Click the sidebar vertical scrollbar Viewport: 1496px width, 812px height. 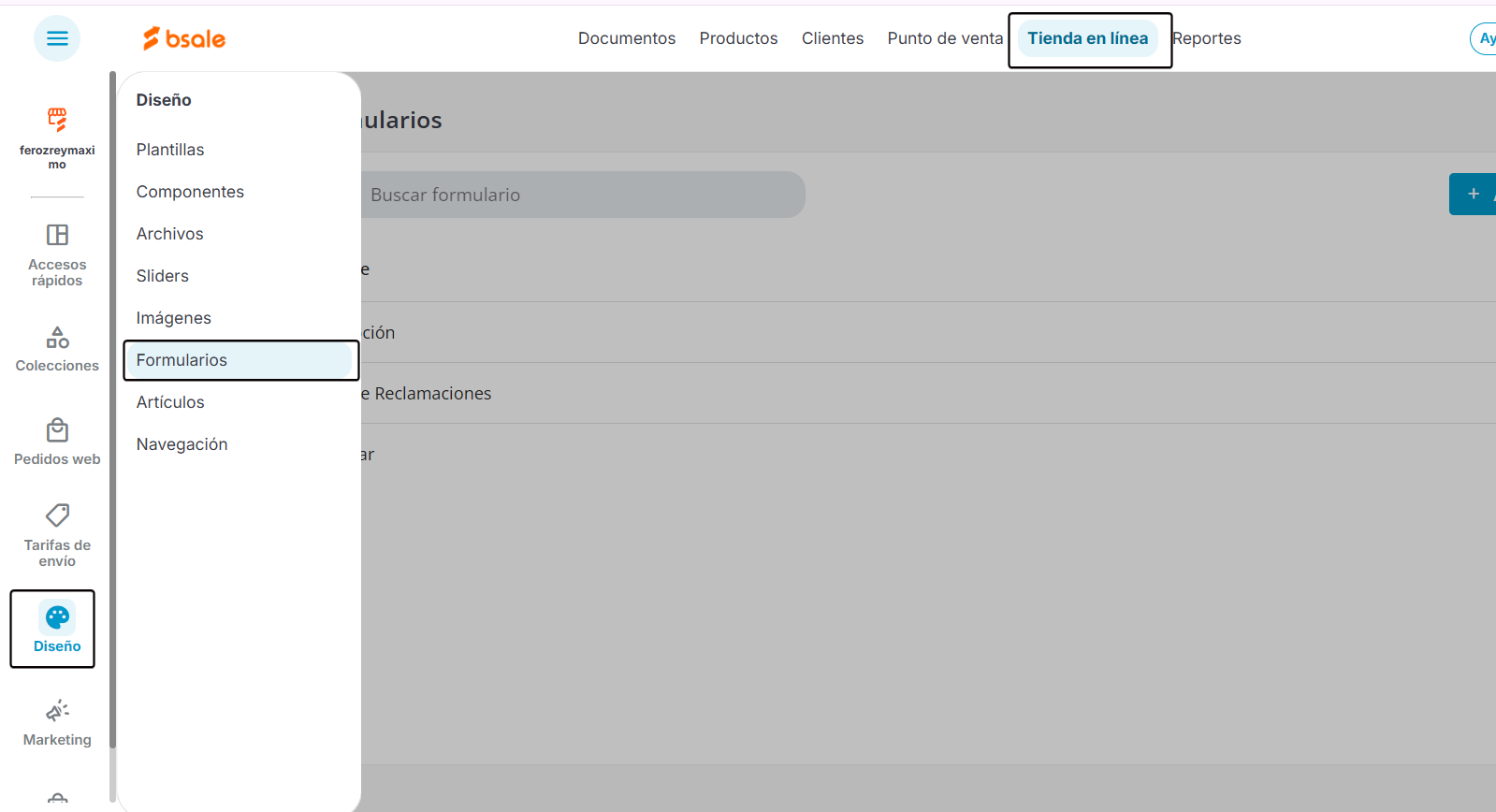click(x=112, y=410)
